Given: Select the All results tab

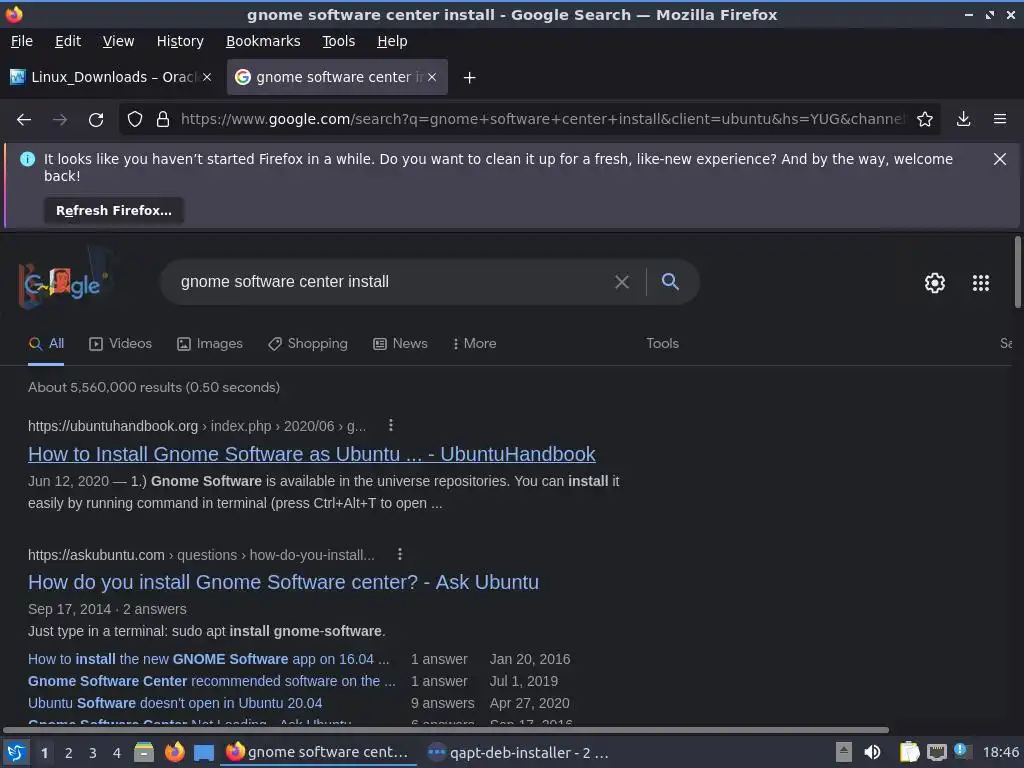Looking at the screenshot, I should tap(46, 344).
